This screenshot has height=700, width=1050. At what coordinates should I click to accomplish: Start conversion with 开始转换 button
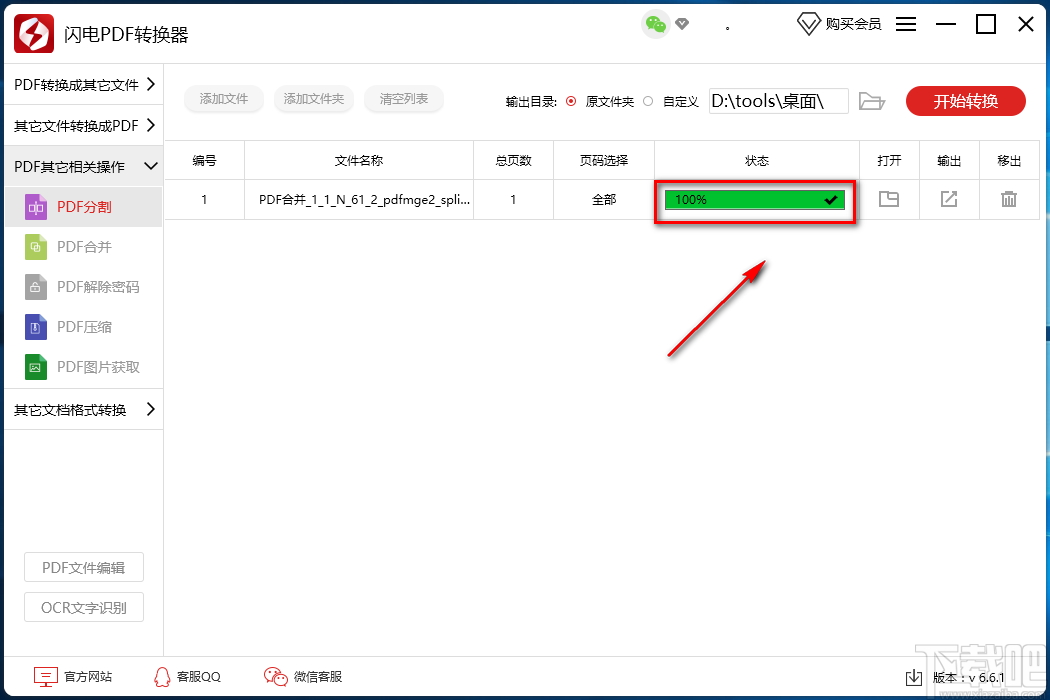[965, 100]
